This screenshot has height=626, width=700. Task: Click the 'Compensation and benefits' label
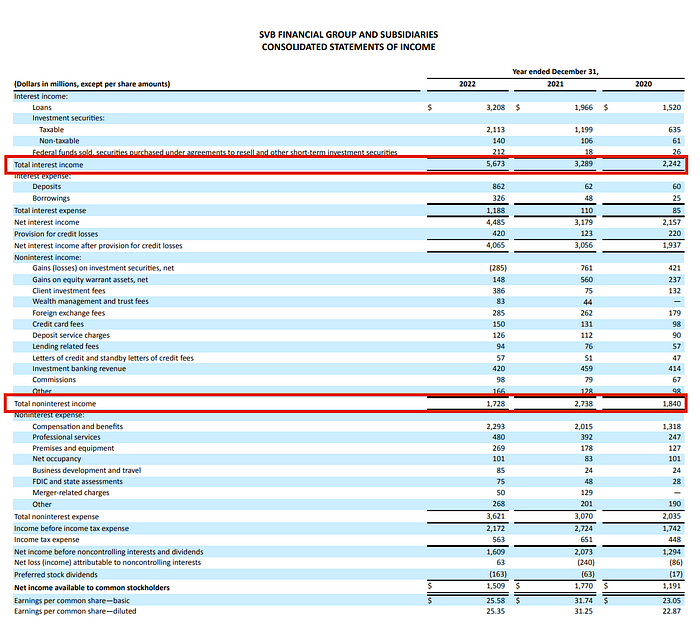[x=77, y=426]
